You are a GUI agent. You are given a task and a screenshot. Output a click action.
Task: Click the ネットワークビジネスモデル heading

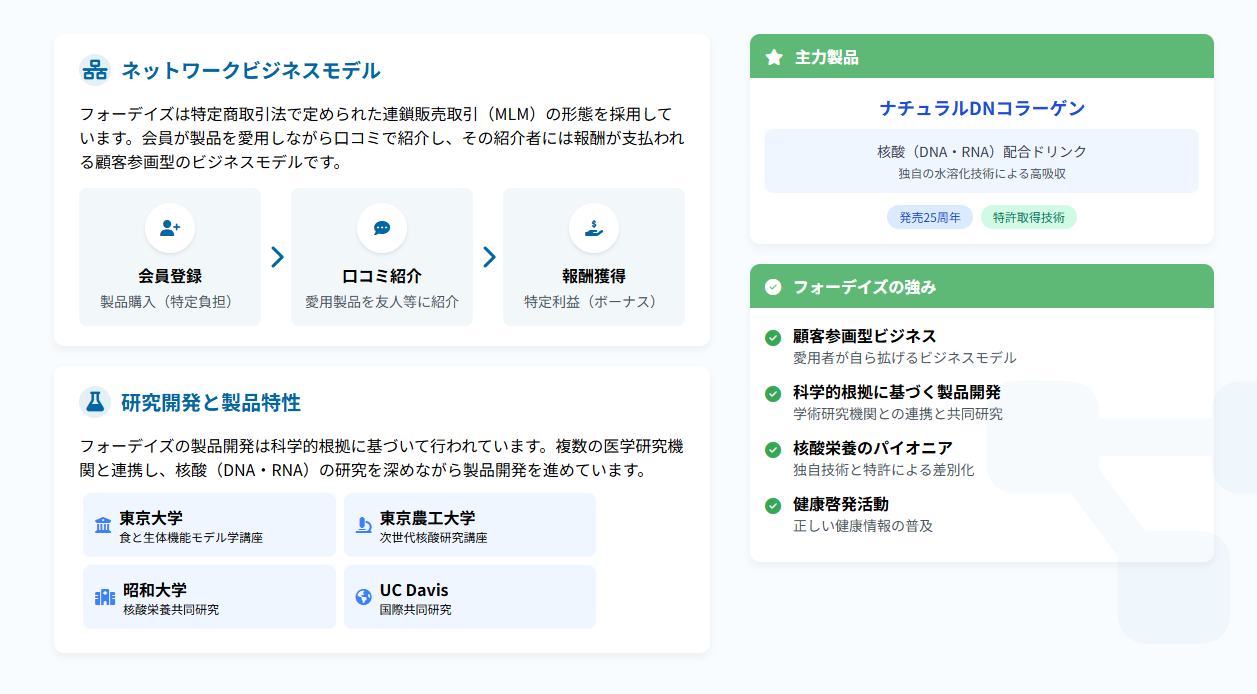pyautogui.click(x=251, y=70)
